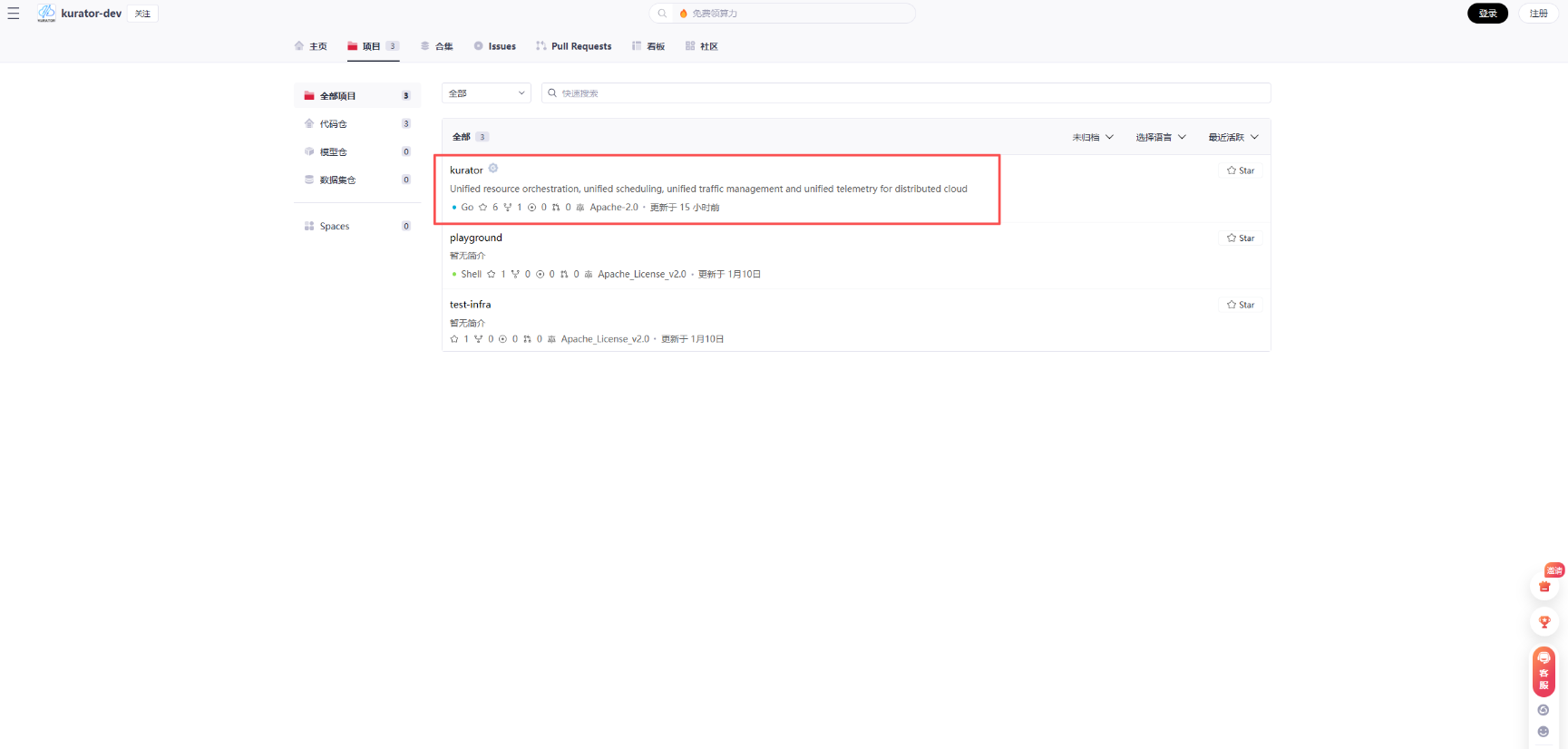Switch to the 社区 community tab
The width and height of the screenshot is (1568, 749).
point(702,46)
